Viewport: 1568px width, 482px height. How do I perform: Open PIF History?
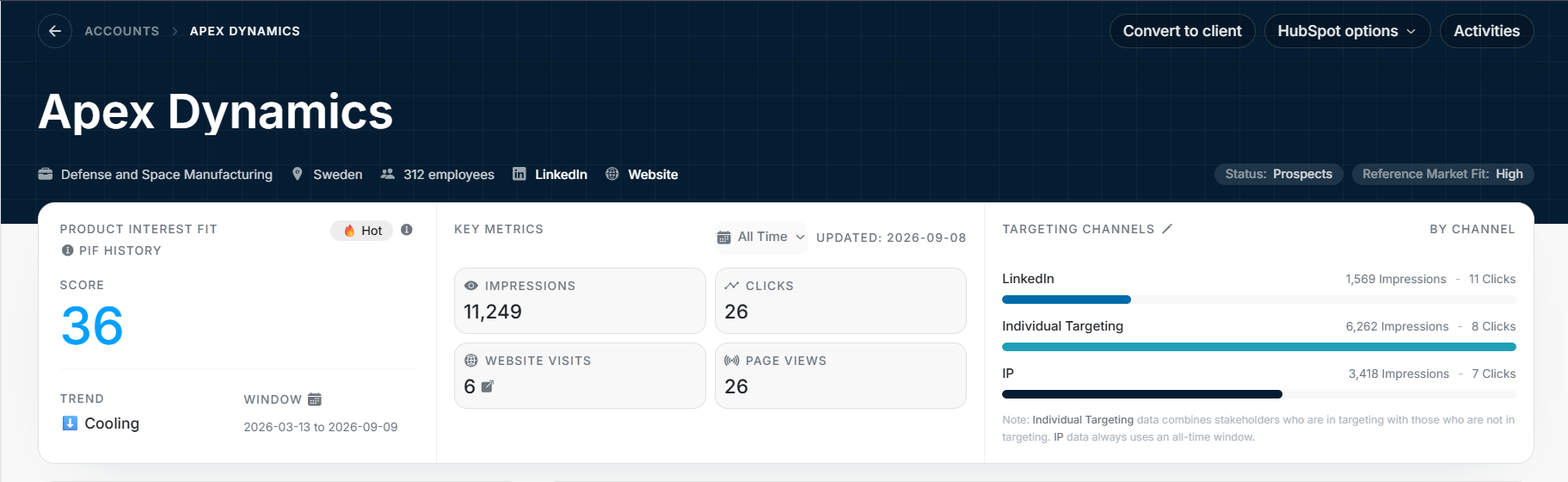coord(120,250)
